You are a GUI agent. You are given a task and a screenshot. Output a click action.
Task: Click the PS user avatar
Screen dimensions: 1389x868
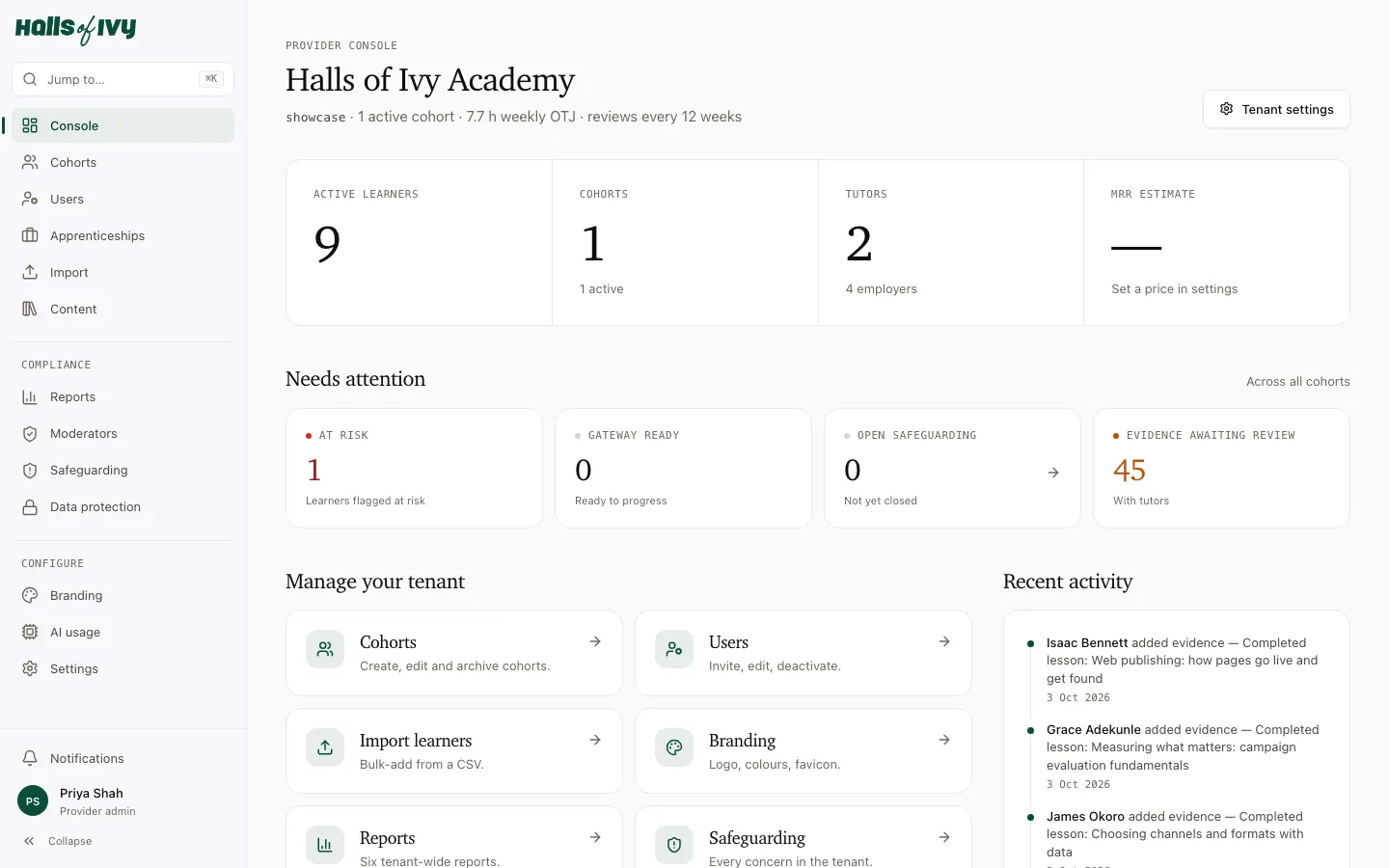pos(33,800)
